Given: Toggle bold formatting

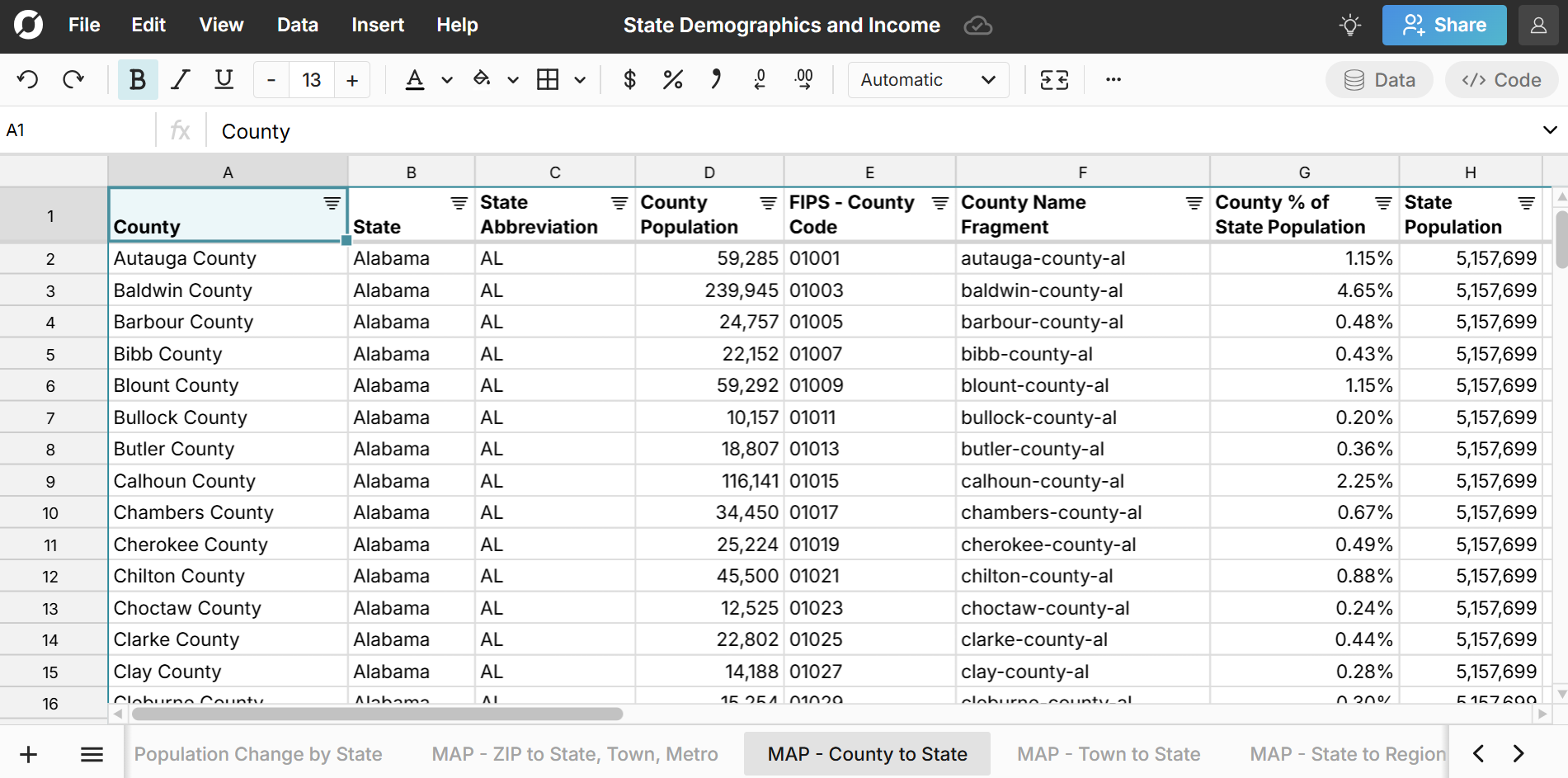Looking at the screenshot, I should coord(138,80).
